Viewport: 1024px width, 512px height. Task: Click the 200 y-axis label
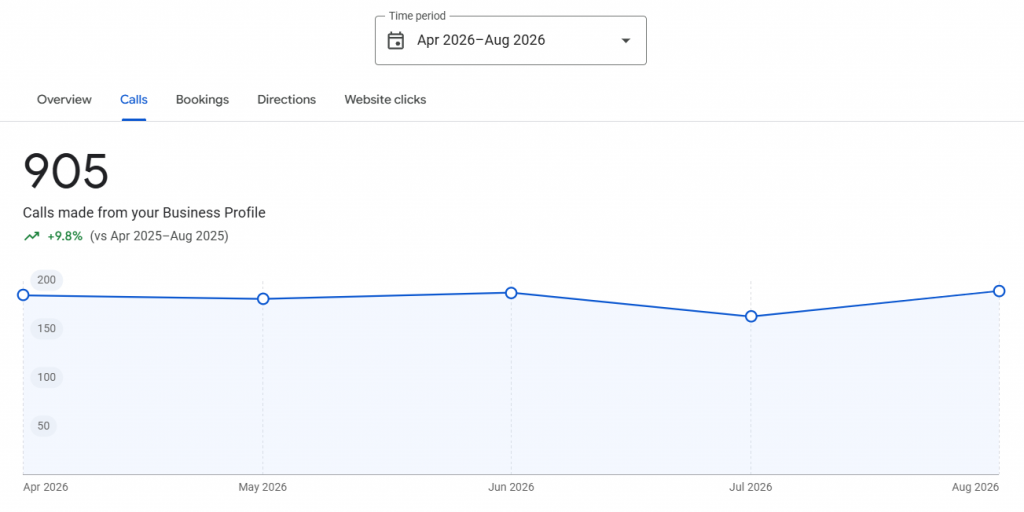point(46,280)
